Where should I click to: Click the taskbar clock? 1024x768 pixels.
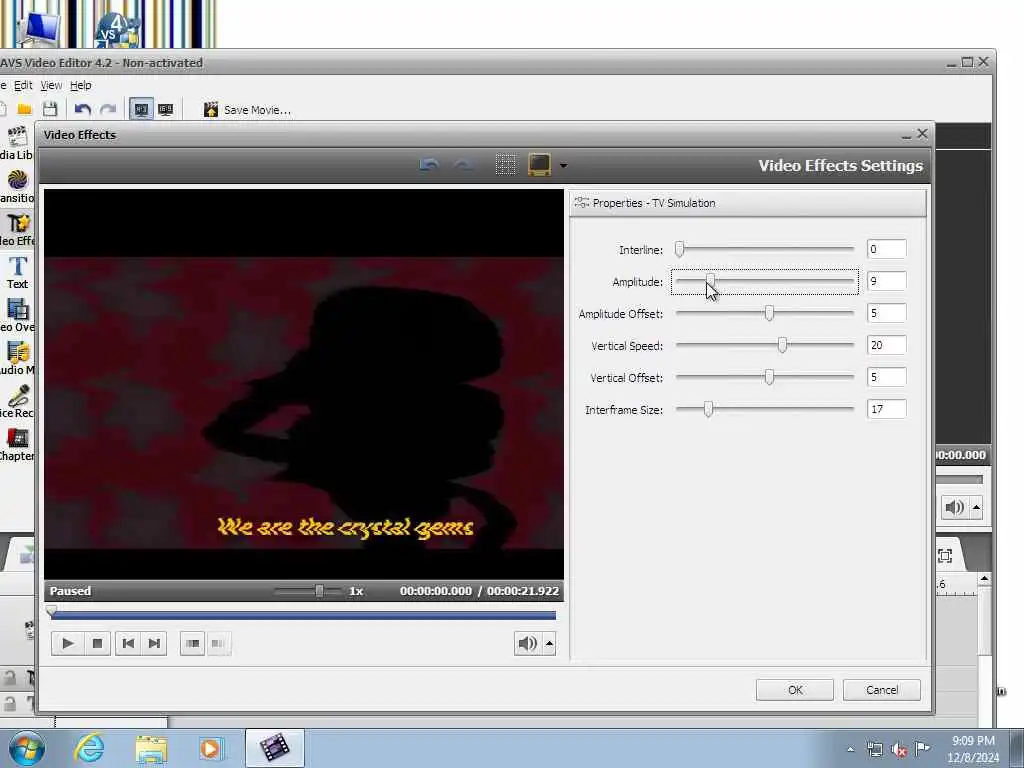point(973,749)
